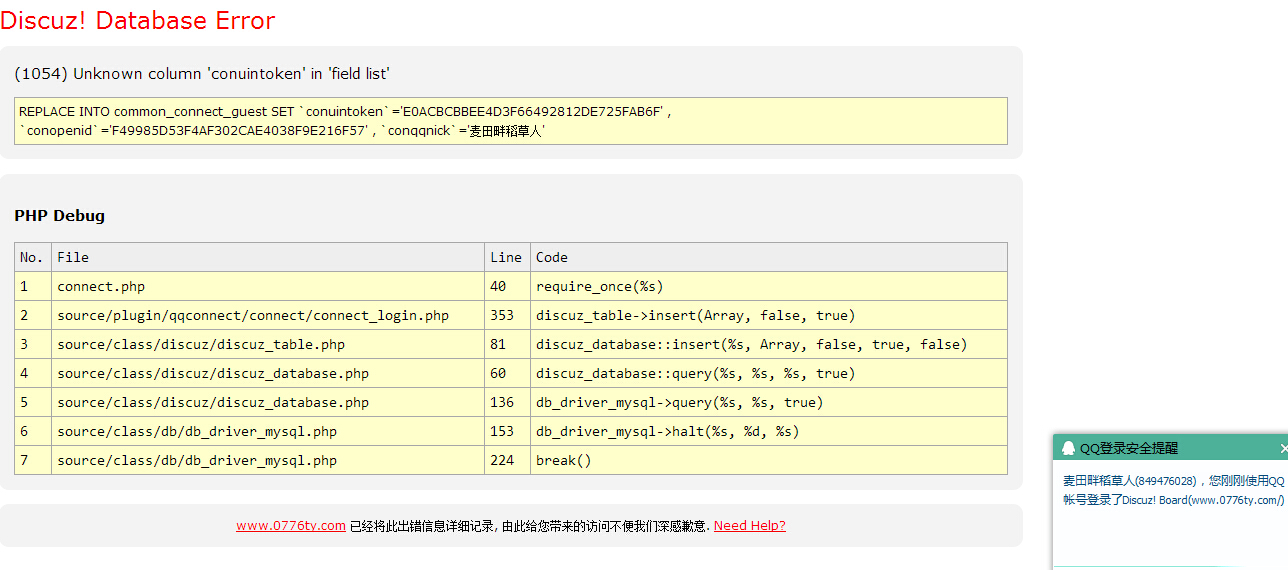
Task: Close the QQ login security reminder popup
Action: click(x=1283, y=449)
